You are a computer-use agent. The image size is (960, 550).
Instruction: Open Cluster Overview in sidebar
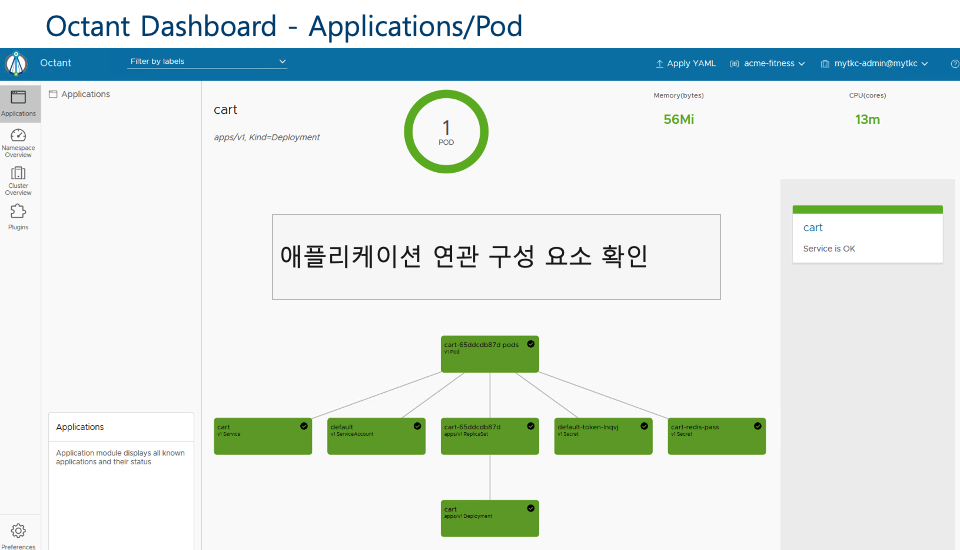click(18, 181)
